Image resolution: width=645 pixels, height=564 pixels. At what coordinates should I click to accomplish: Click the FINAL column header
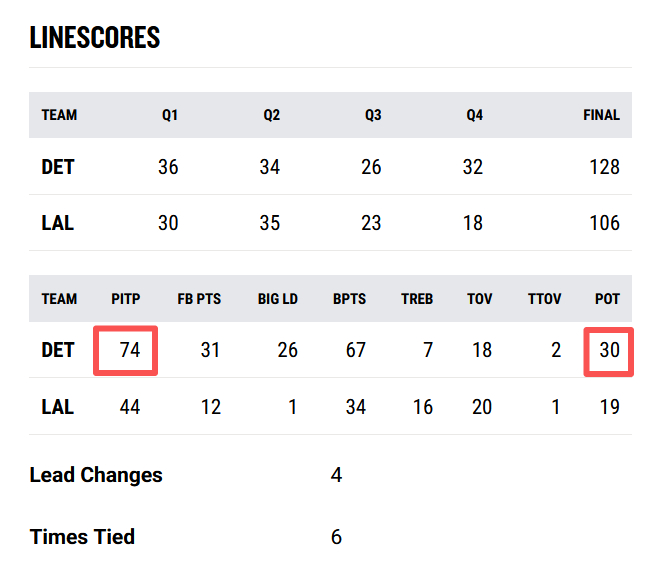(601, 115)
